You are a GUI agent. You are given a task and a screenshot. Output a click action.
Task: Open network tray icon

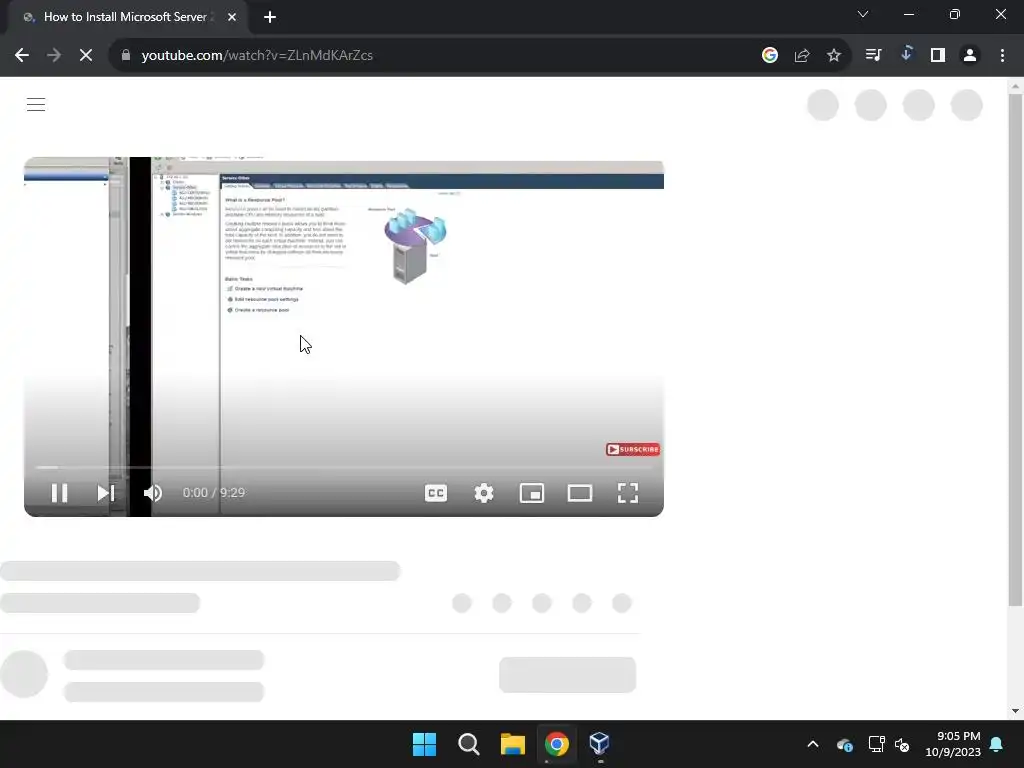[x=876, y=744]
